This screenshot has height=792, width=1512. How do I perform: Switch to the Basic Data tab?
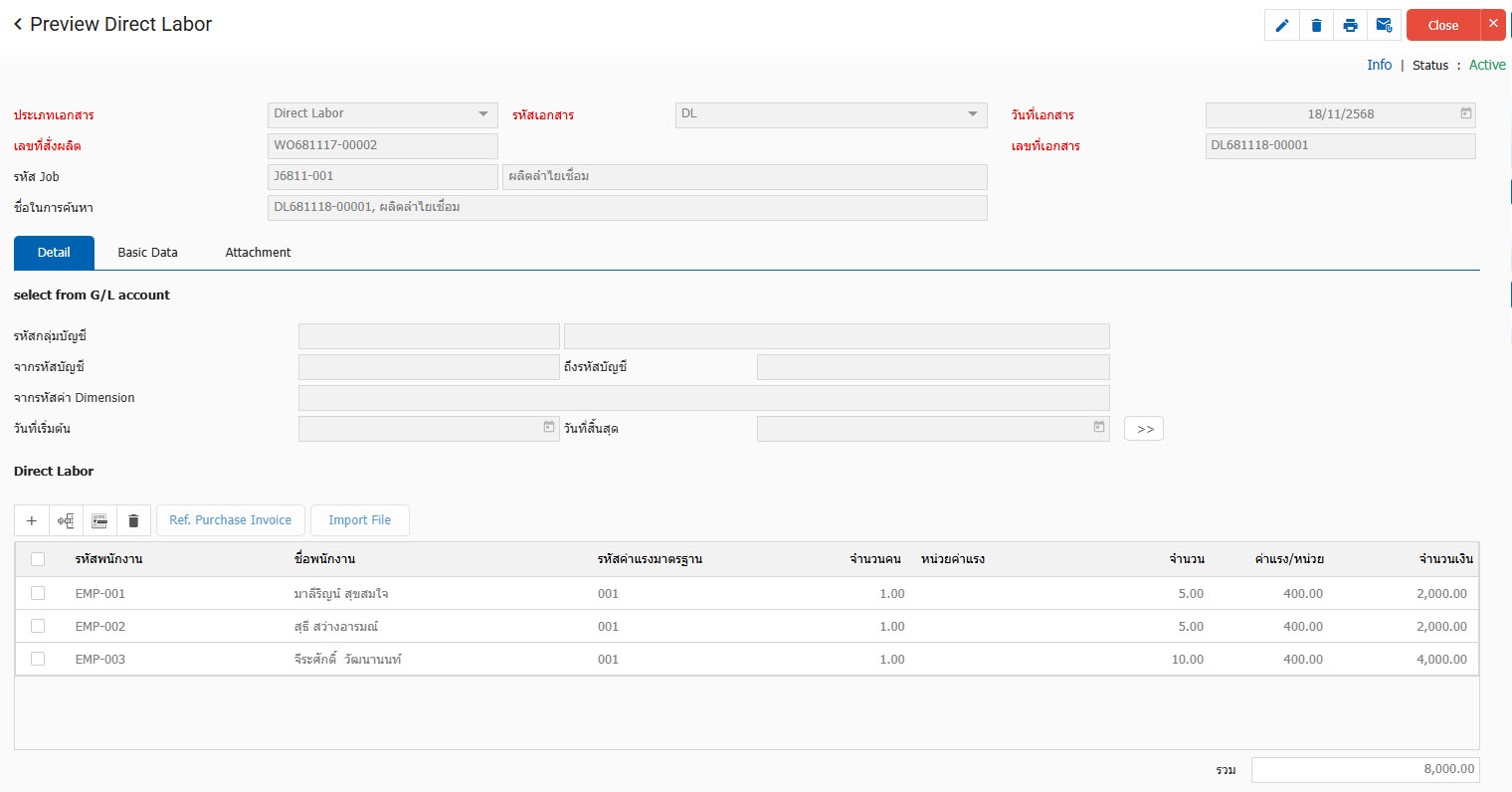tap(147, 253)
